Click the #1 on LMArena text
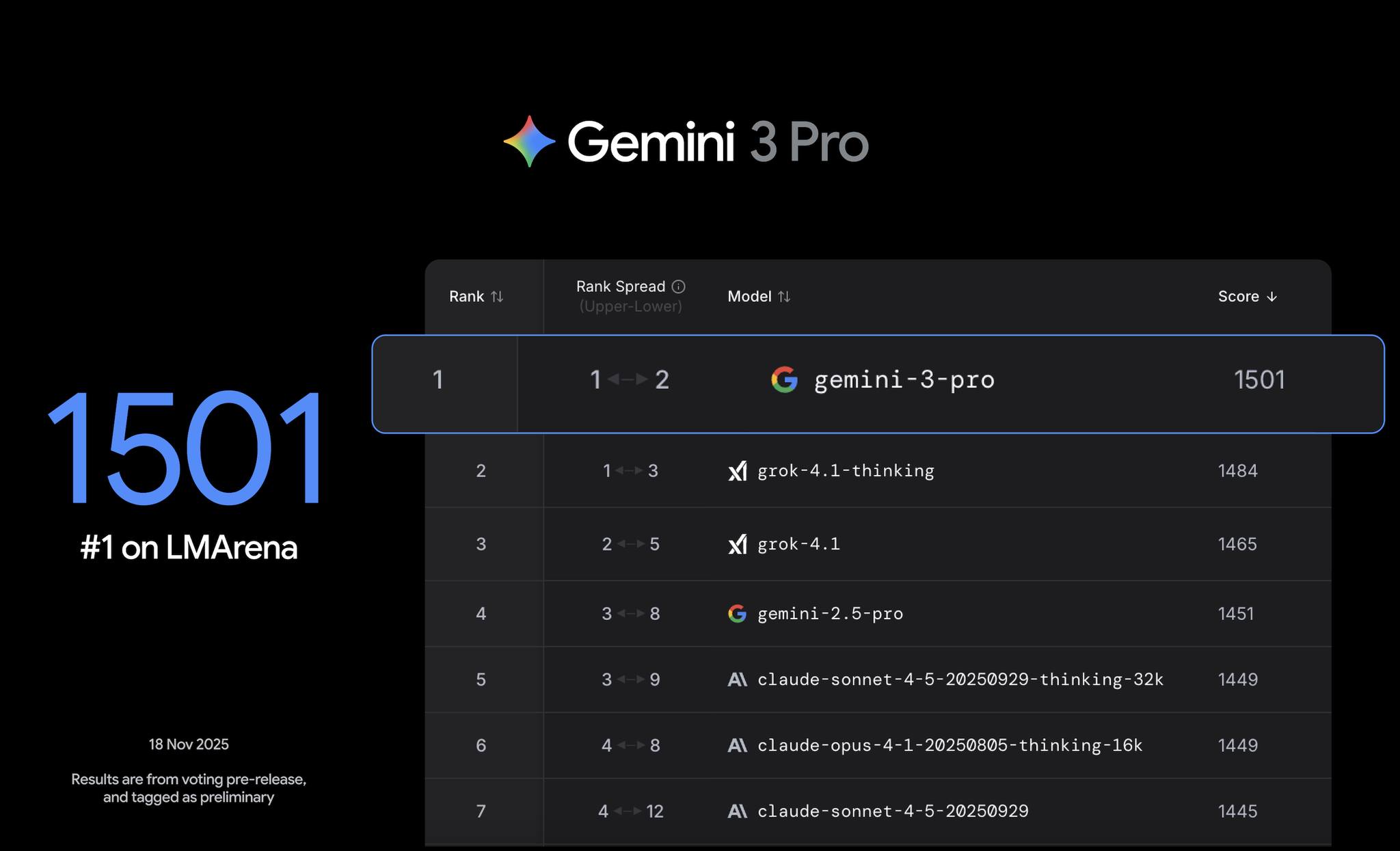 coord(189,546)
